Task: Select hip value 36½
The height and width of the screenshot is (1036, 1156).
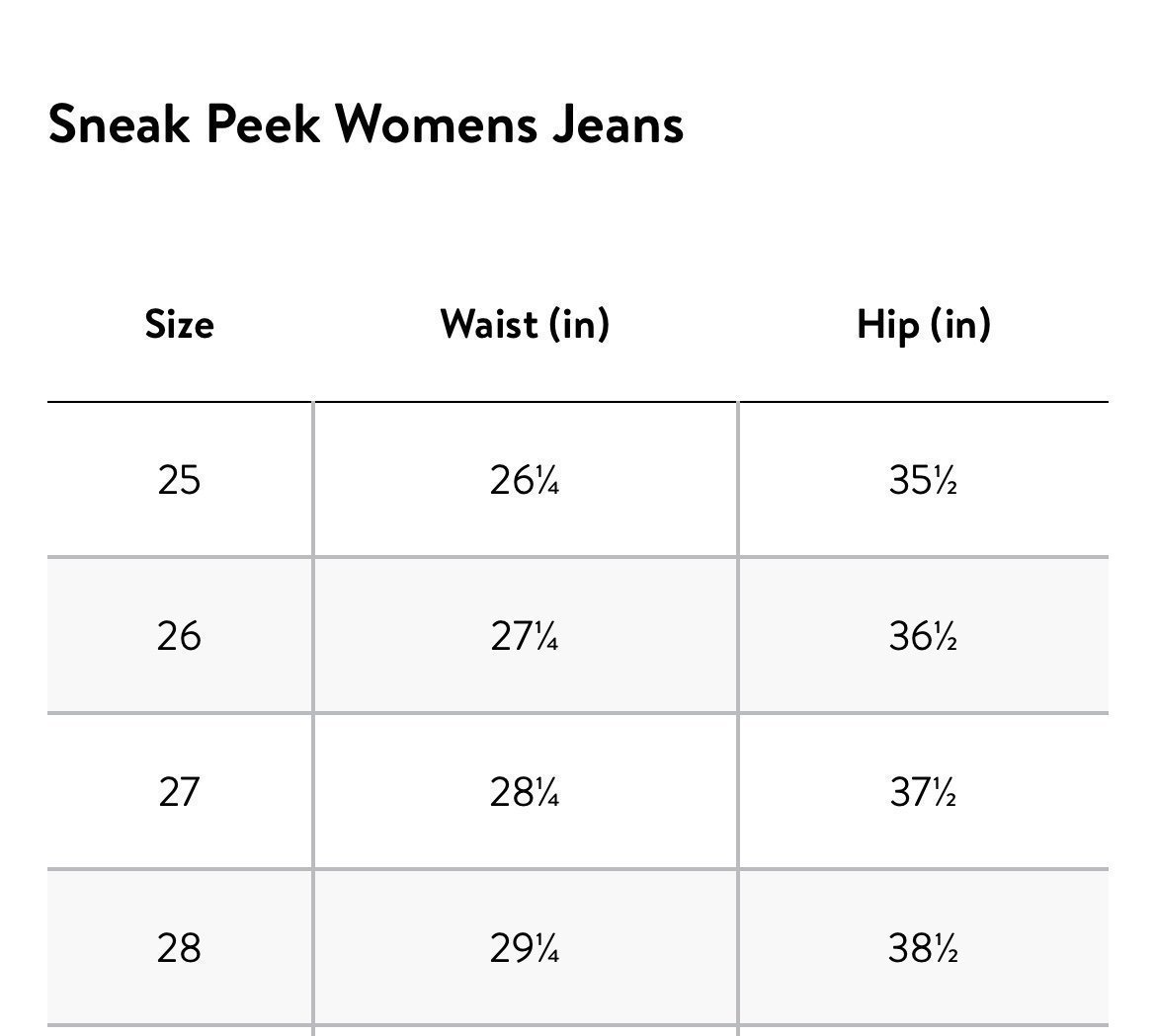Action: [923, 636]
